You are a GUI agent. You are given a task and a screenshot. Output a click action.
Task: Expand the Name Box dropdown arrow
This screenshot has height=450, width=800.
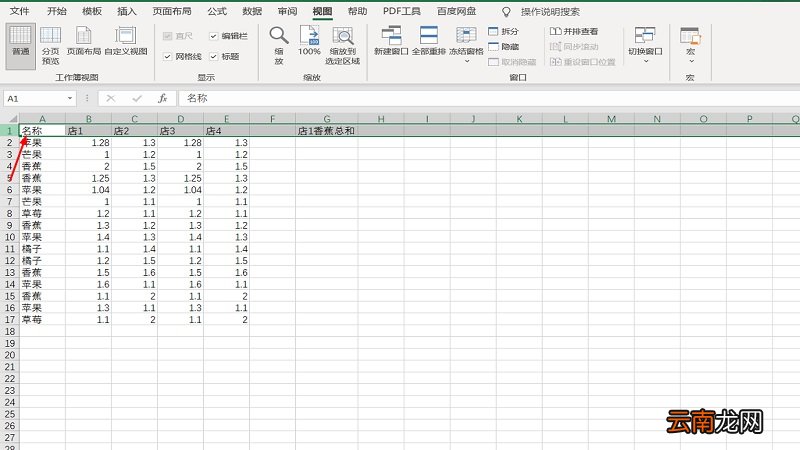coord(70,98)
